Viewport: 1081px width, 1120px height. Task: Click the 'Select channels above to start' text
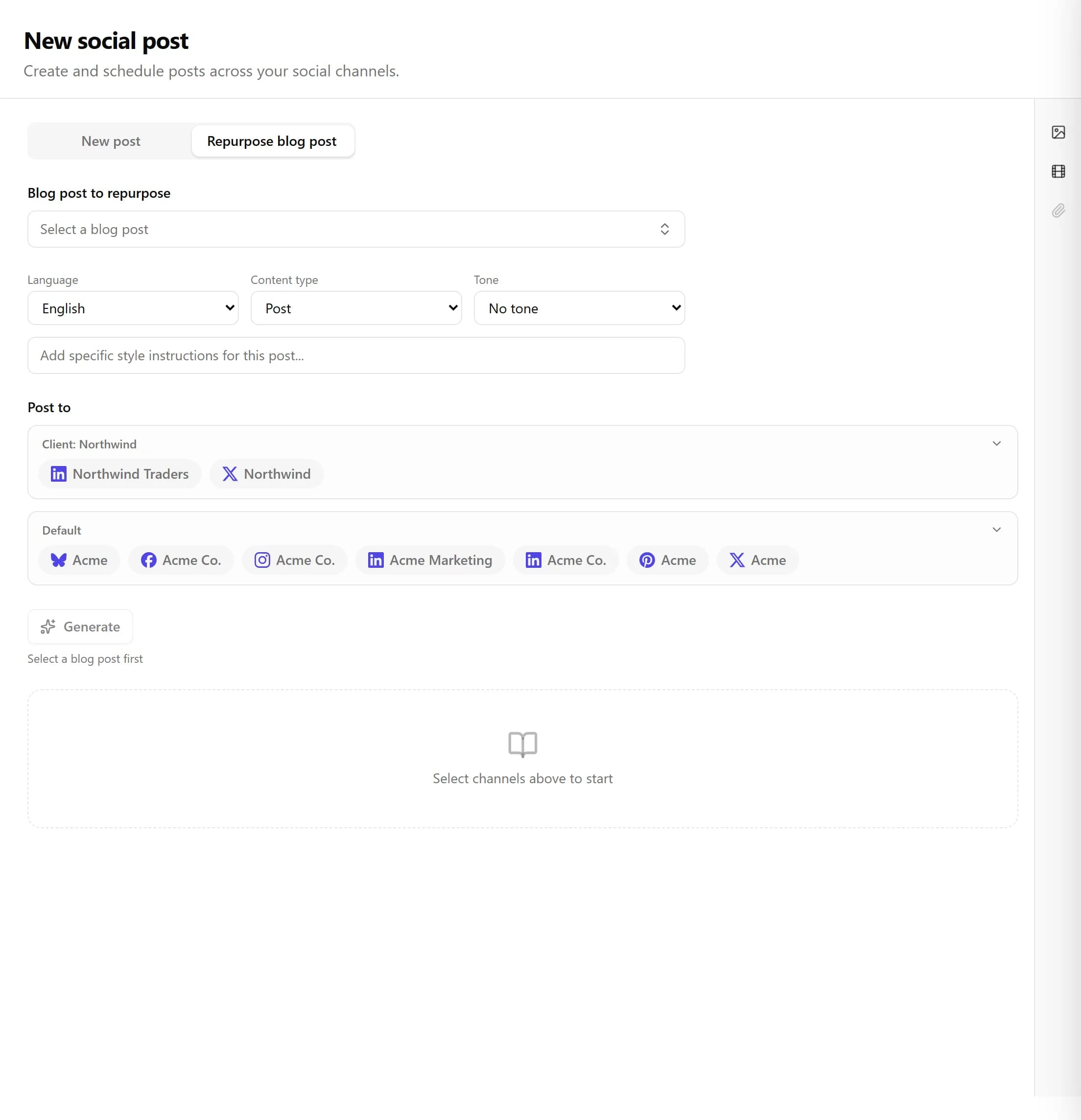(522, 778)
